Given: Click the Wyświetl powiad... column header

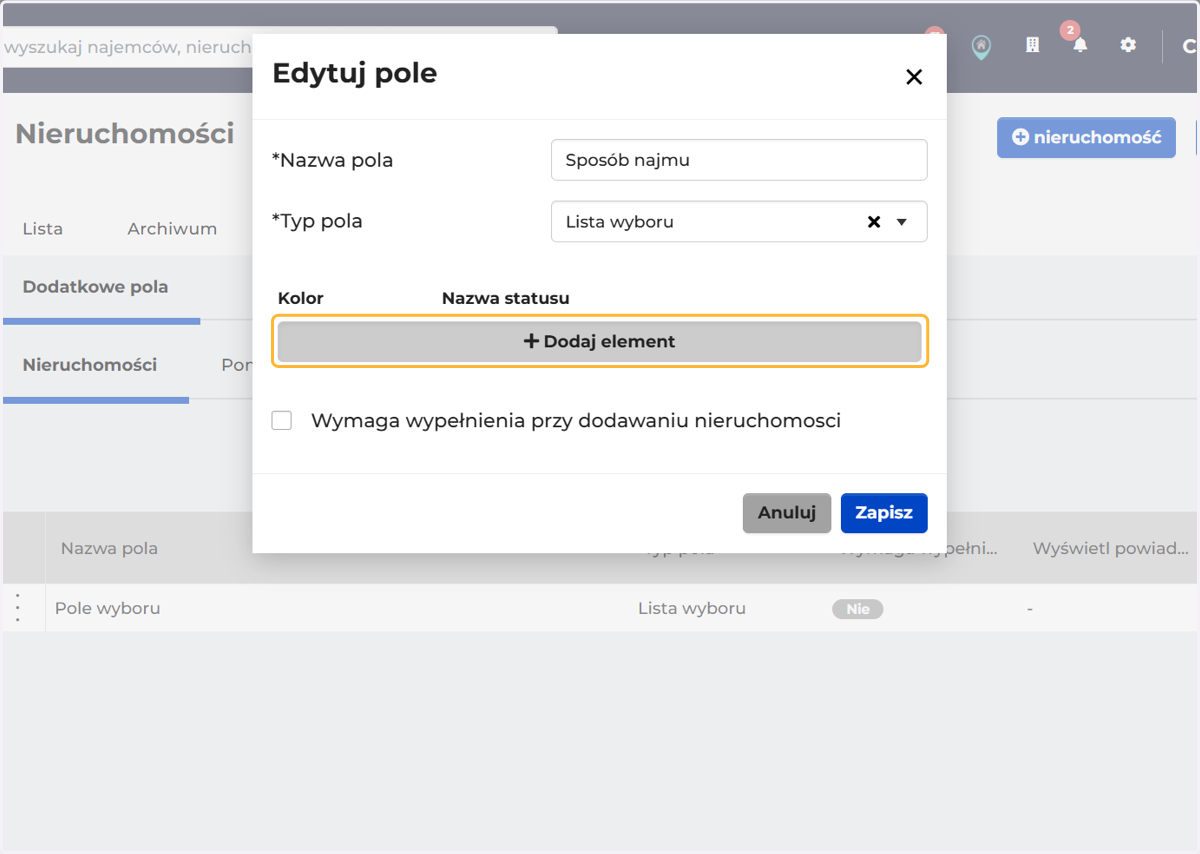Looking at the screenshot, I should 1110,548.
